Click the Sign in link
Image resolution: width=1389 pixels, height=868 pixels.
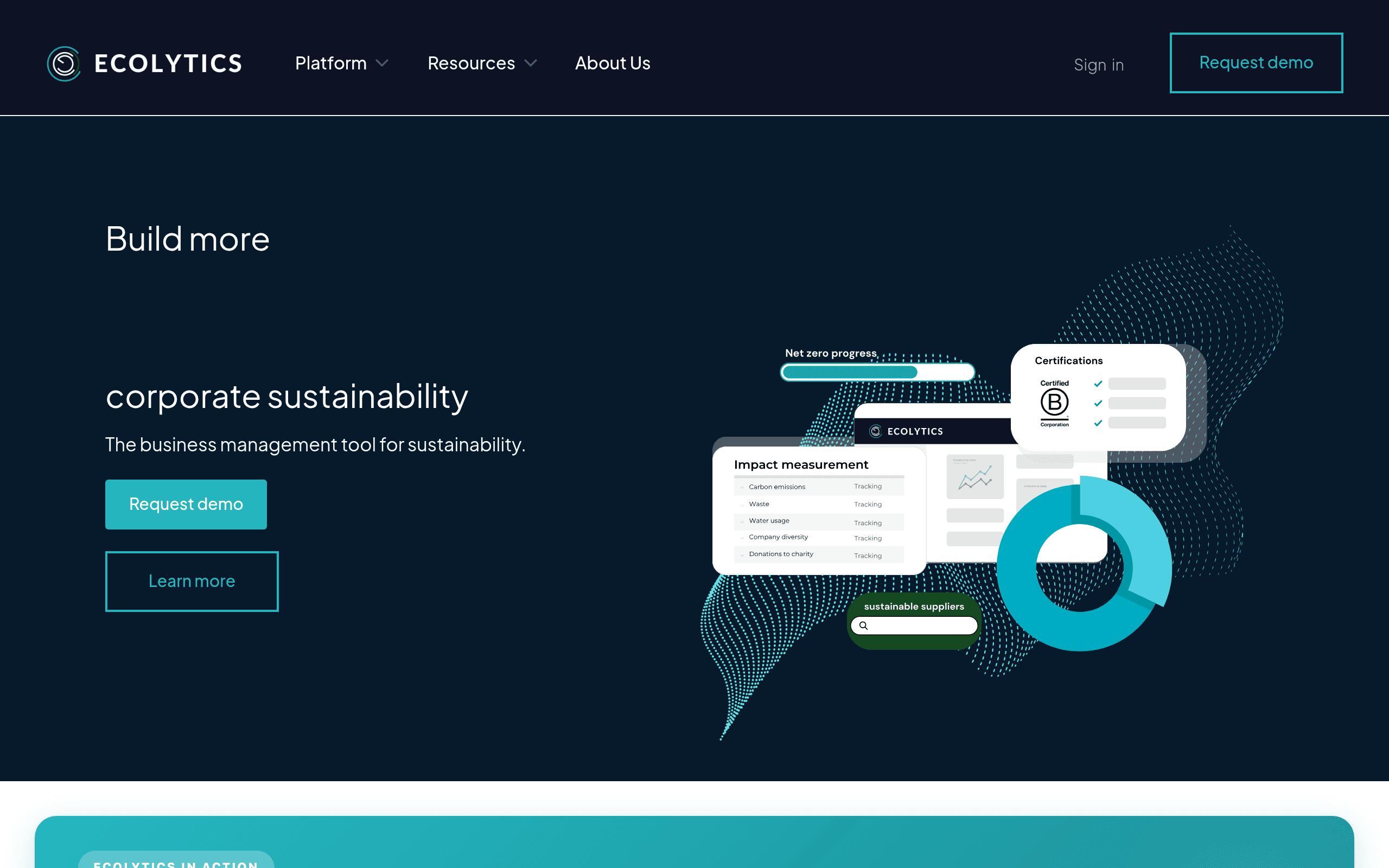click(x=1099, y=65)
